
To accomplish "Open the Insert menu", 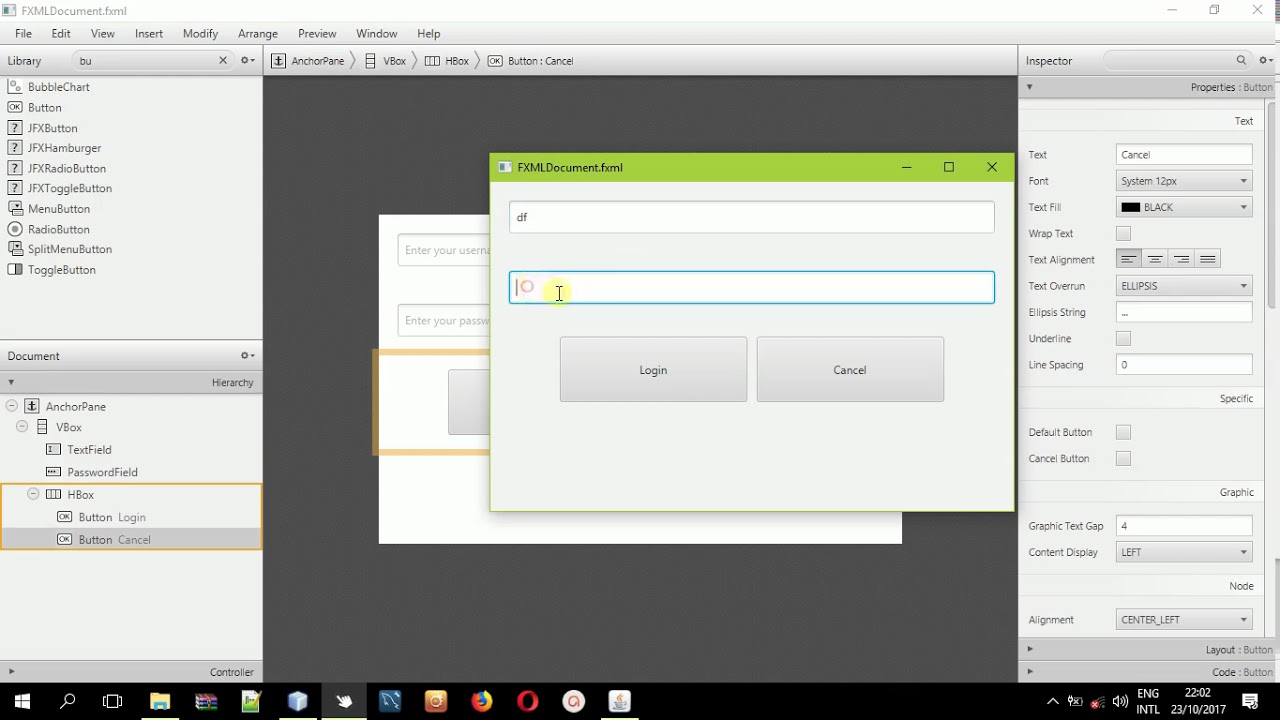I will pos(149,33).
